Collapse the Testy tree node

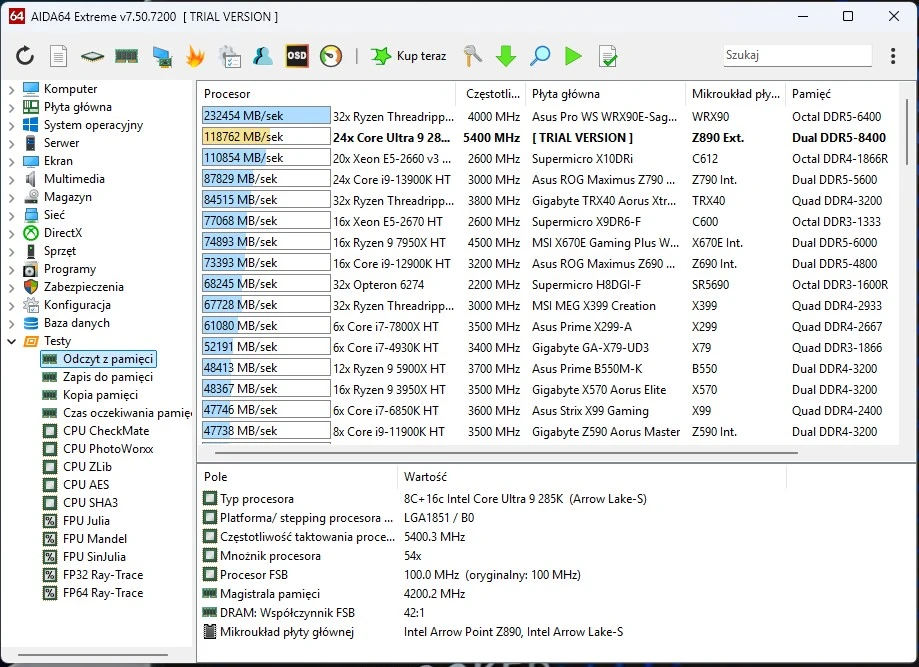click(12, 341)
